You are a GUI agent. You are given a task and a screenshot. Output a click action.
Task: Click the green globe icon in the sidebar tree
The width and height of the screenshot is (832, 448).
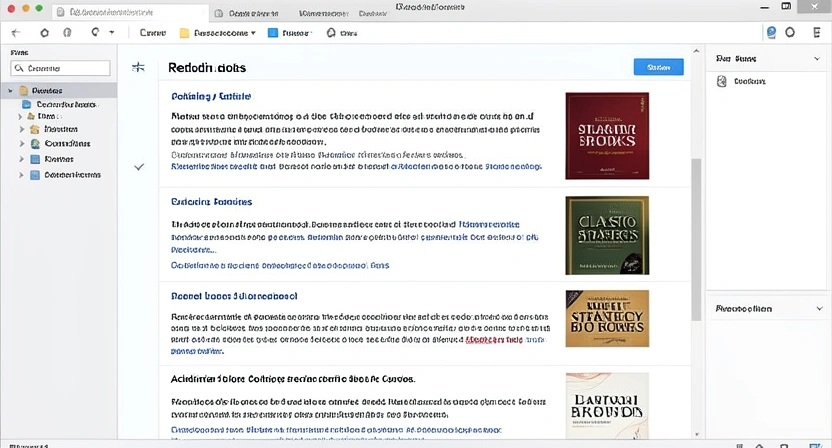tap(35, 143)
